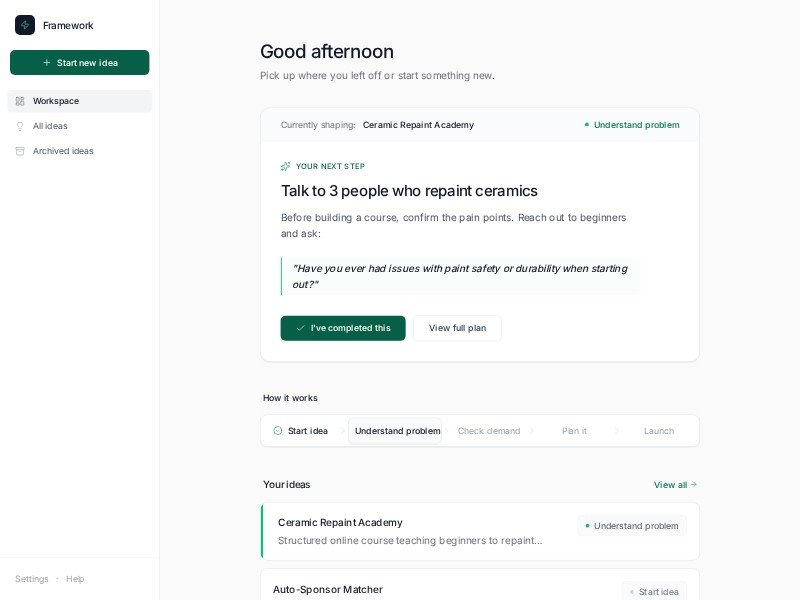800x600 pixels.
Task: Open View all ideas link
Action: pos(675,485)
